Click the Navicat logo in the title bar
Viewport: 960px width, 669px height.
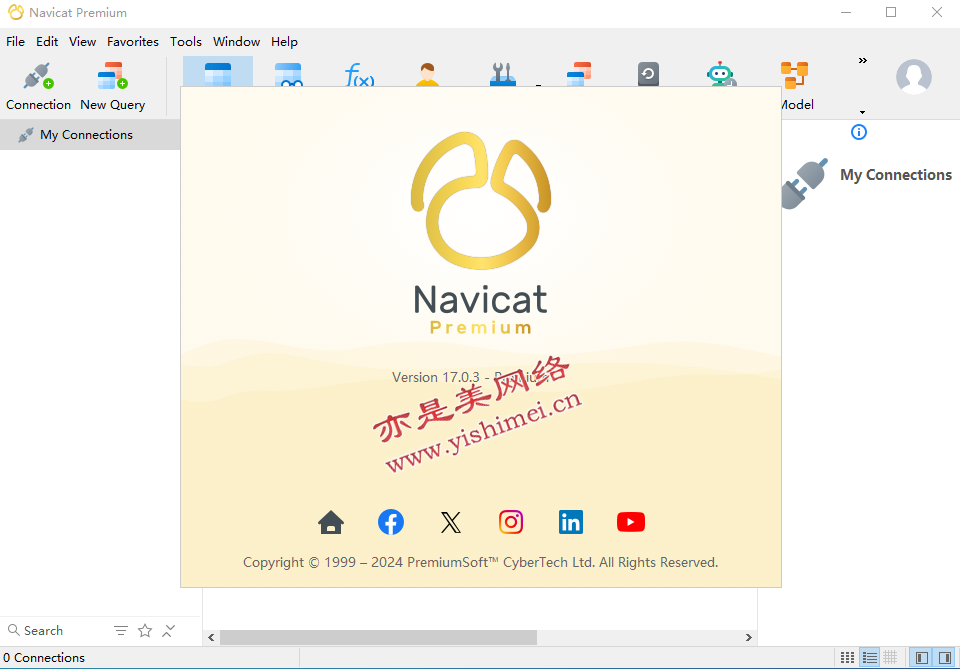[x=16, y=12]
